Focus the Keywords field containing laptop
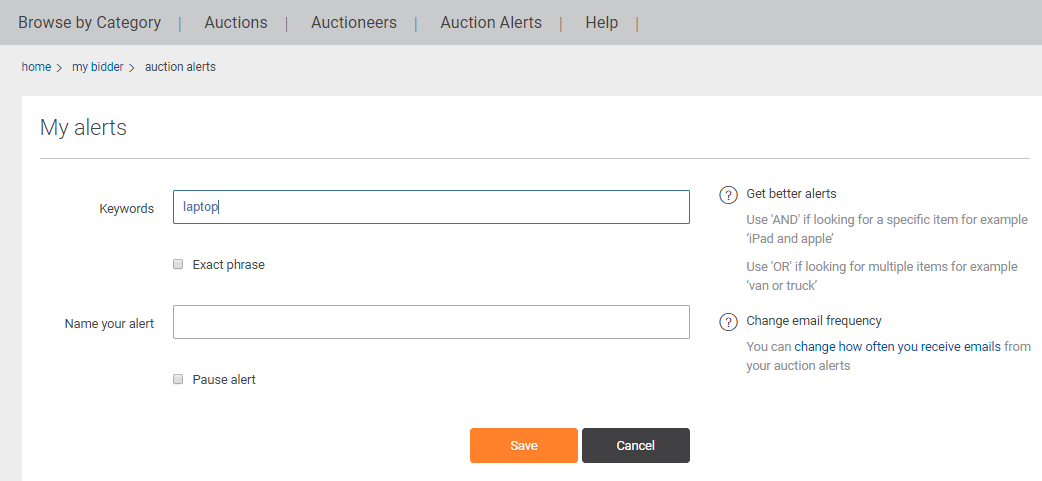This screenshot has width=1042, height=481. tap(431, 207)
